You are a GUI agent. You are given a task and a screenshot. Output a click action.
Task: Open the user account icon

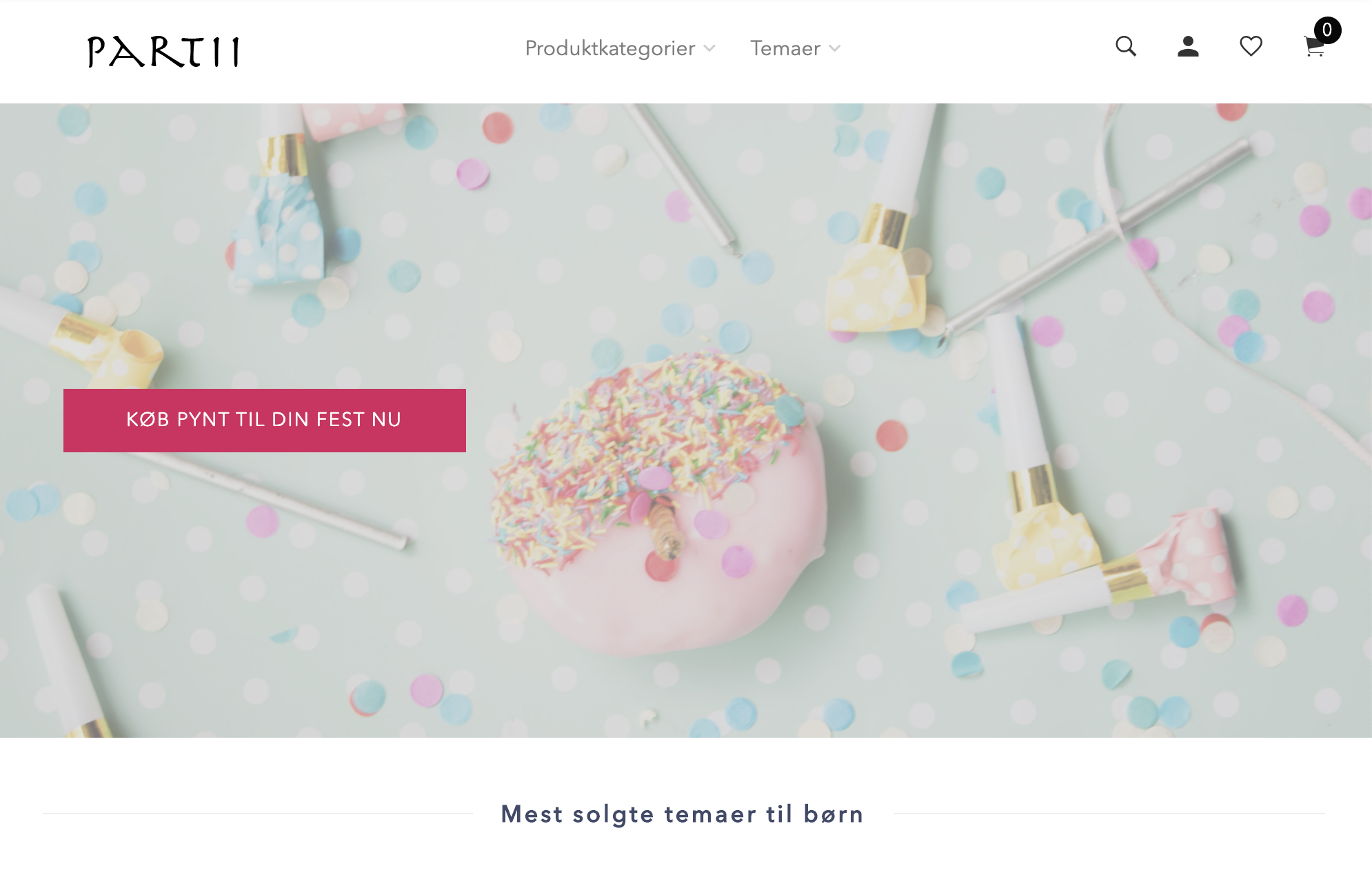click(1188, 46)
